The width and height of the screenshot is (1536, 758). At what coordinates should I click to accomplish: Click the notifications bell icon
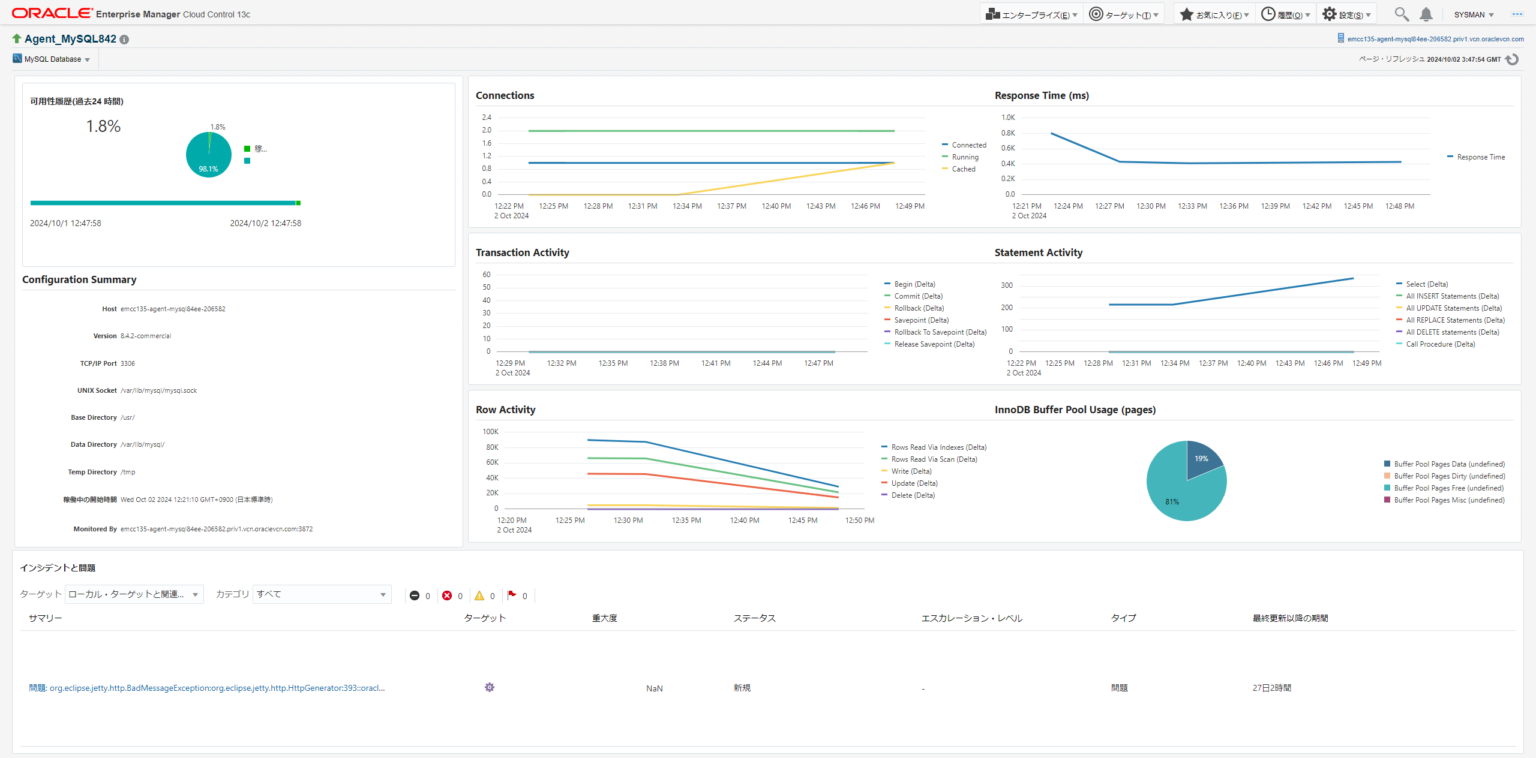(x=1426, y=14)
